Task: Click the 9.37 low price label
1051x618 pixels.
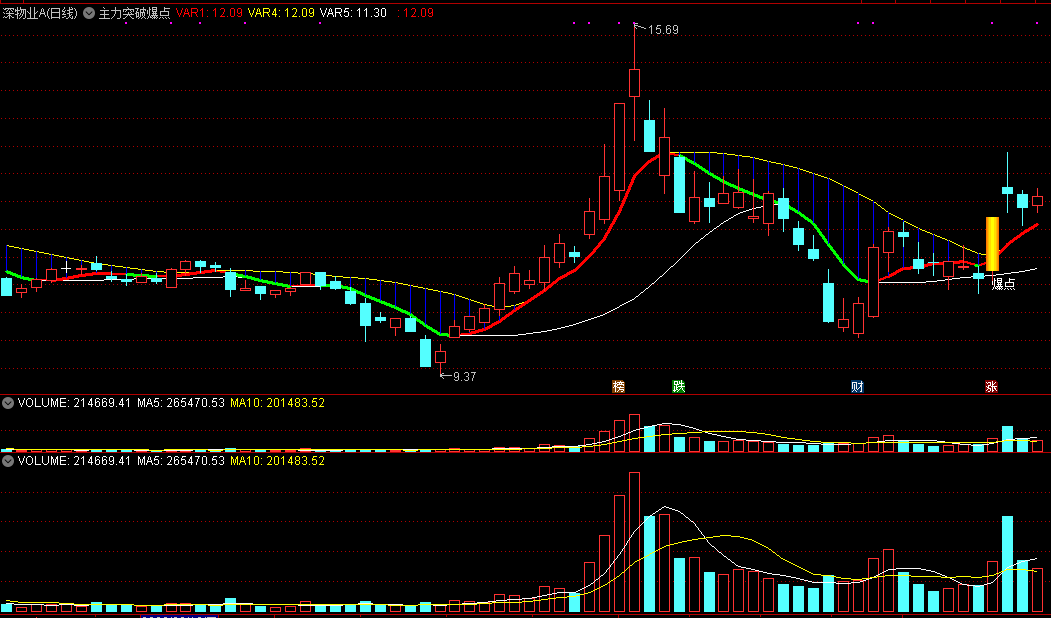Action: click(465, 377)
